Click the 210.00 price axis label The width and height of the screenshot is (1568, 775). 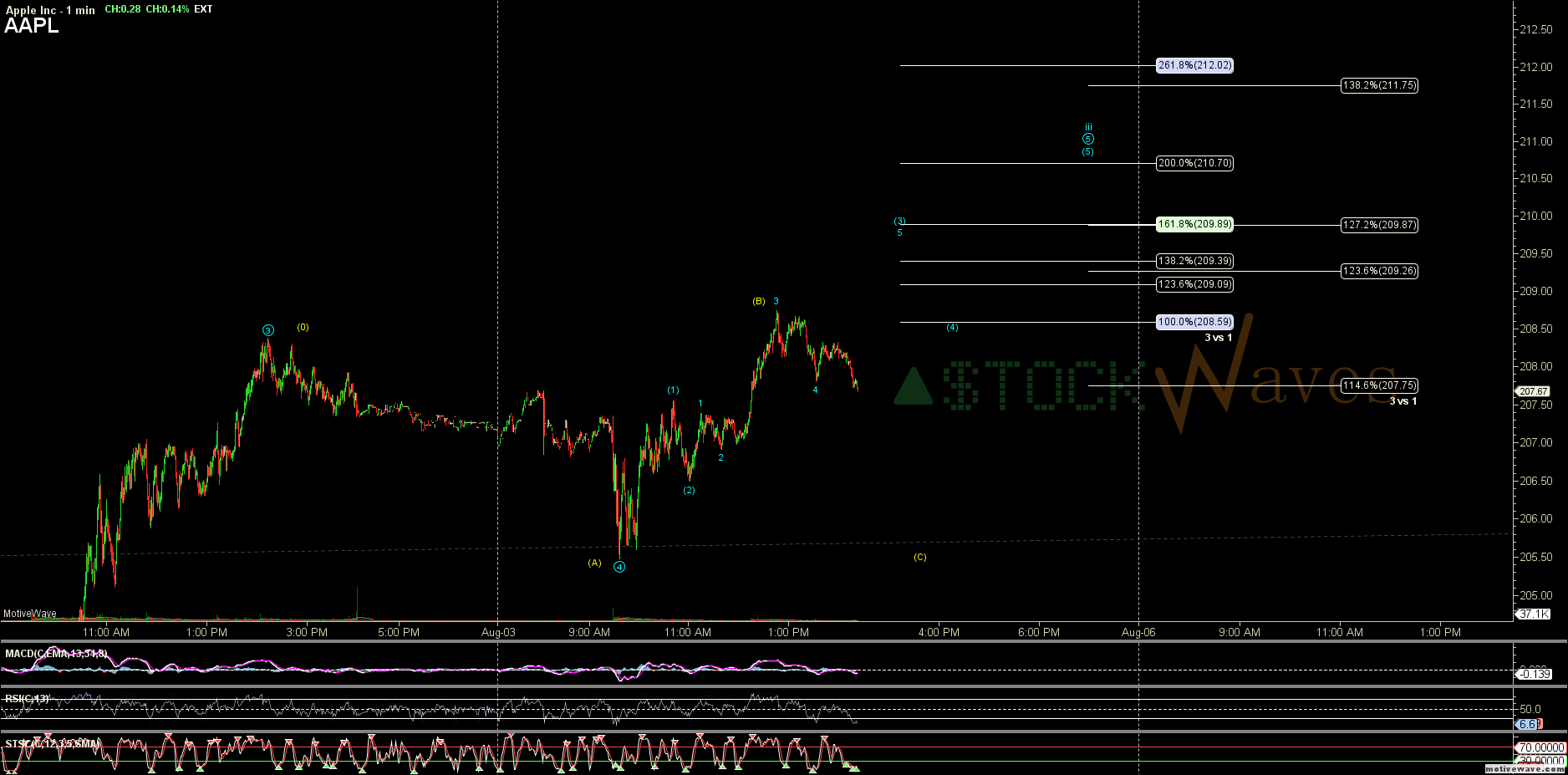[1536, 216]
